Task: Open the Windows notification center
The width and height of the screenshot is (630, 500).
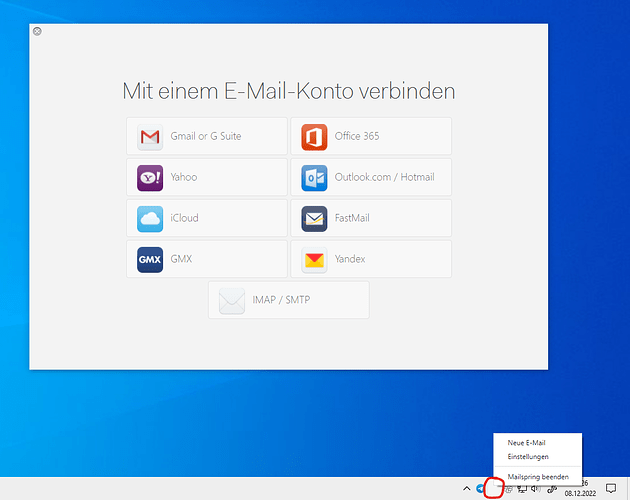Action: (611, 489)
